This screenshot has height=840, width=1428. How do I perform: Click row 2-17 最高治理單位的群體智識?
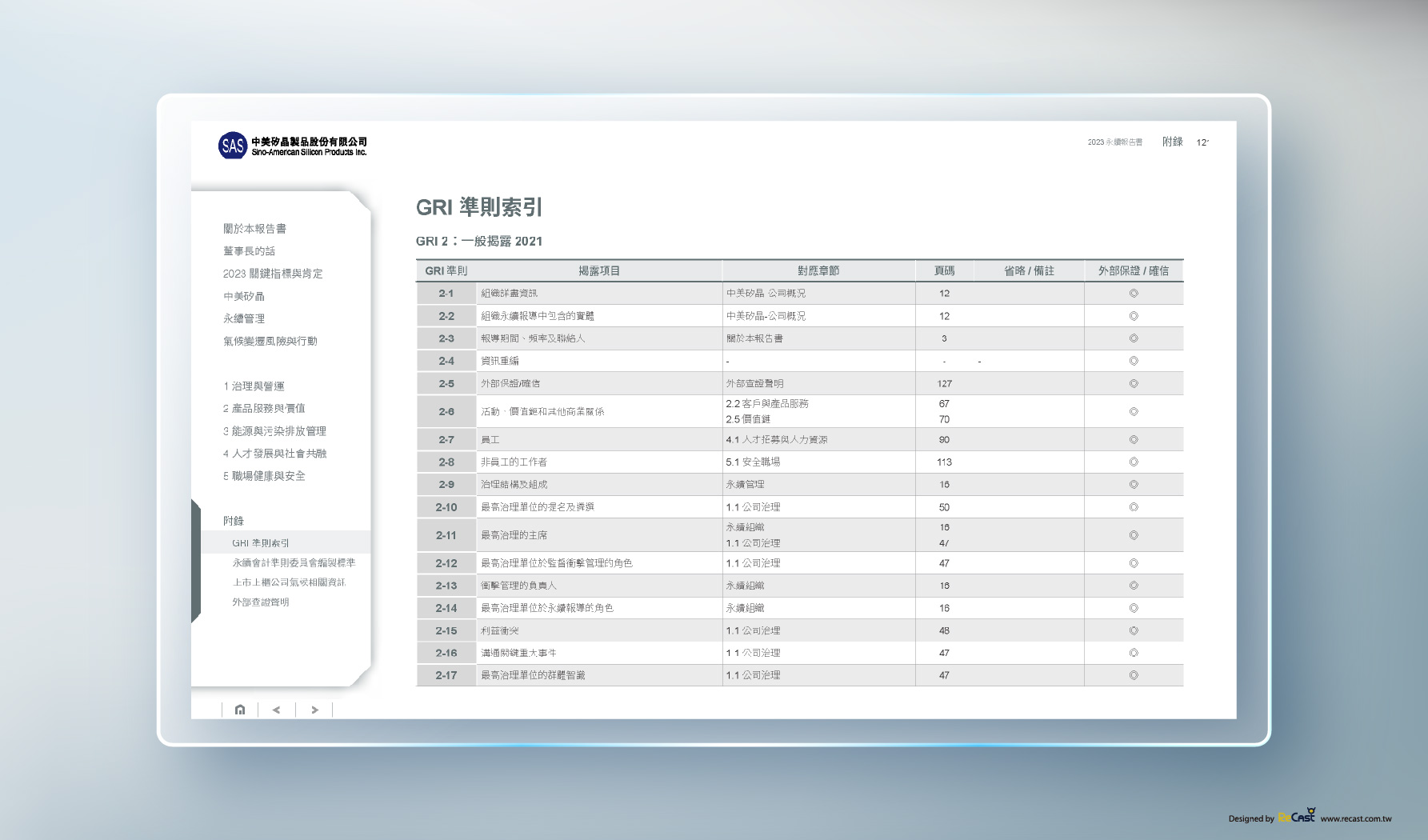coord(799,675)
